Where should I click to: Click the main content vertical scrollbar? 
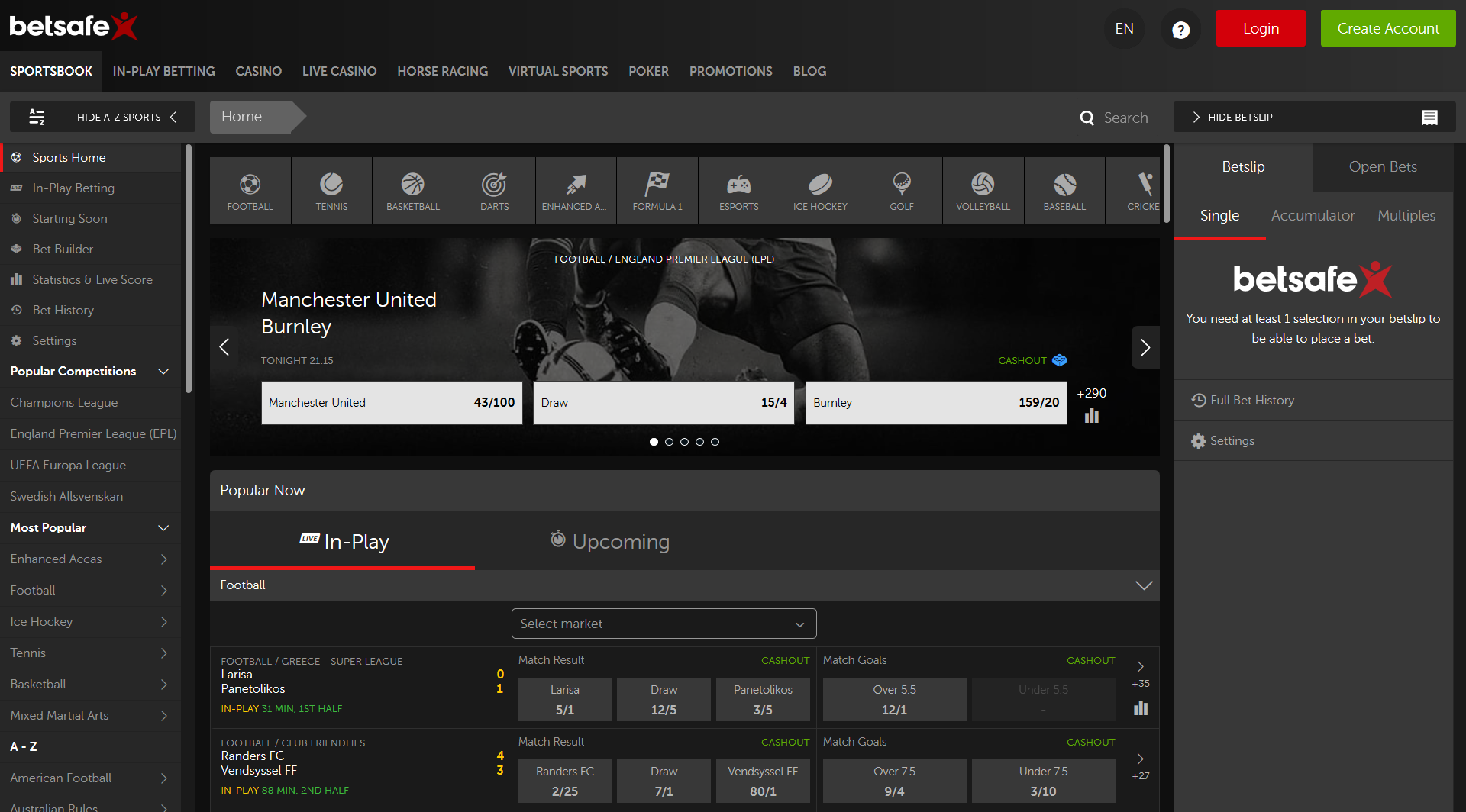tap(1166, 183)
